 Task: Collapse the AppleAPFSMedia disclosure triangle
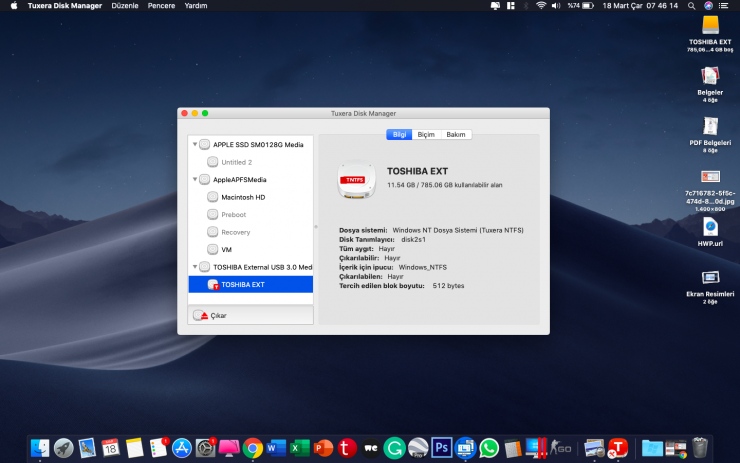(x=194, y=179)
